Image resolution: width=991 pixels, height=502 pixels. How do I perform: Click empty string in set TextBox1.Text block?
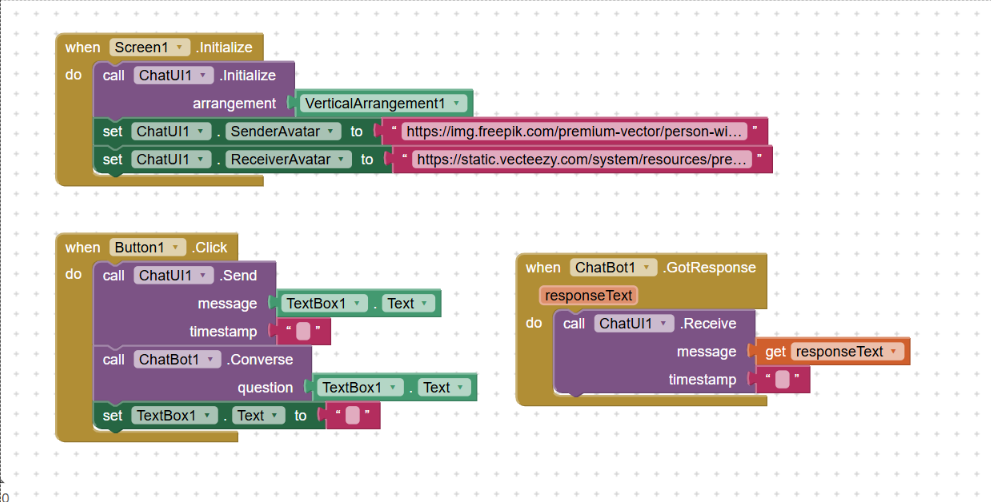(x=352, y=415)
